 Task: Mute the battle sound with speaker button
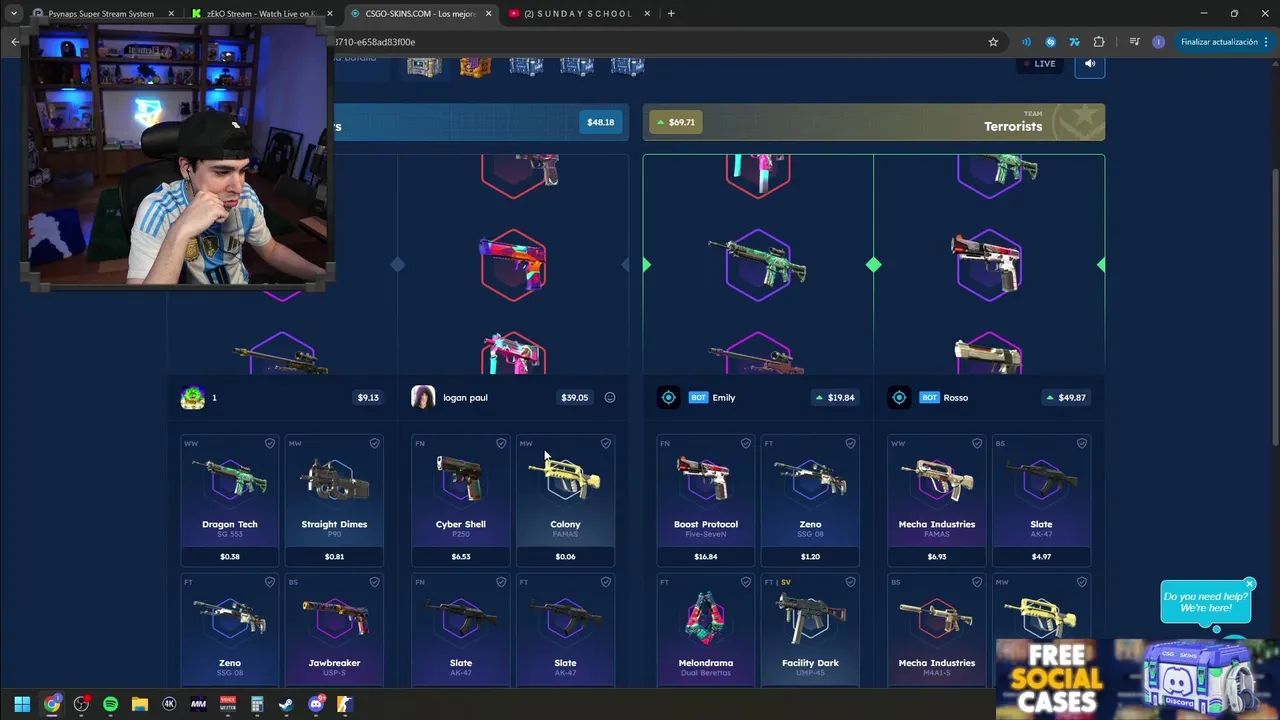point(1090,64)
